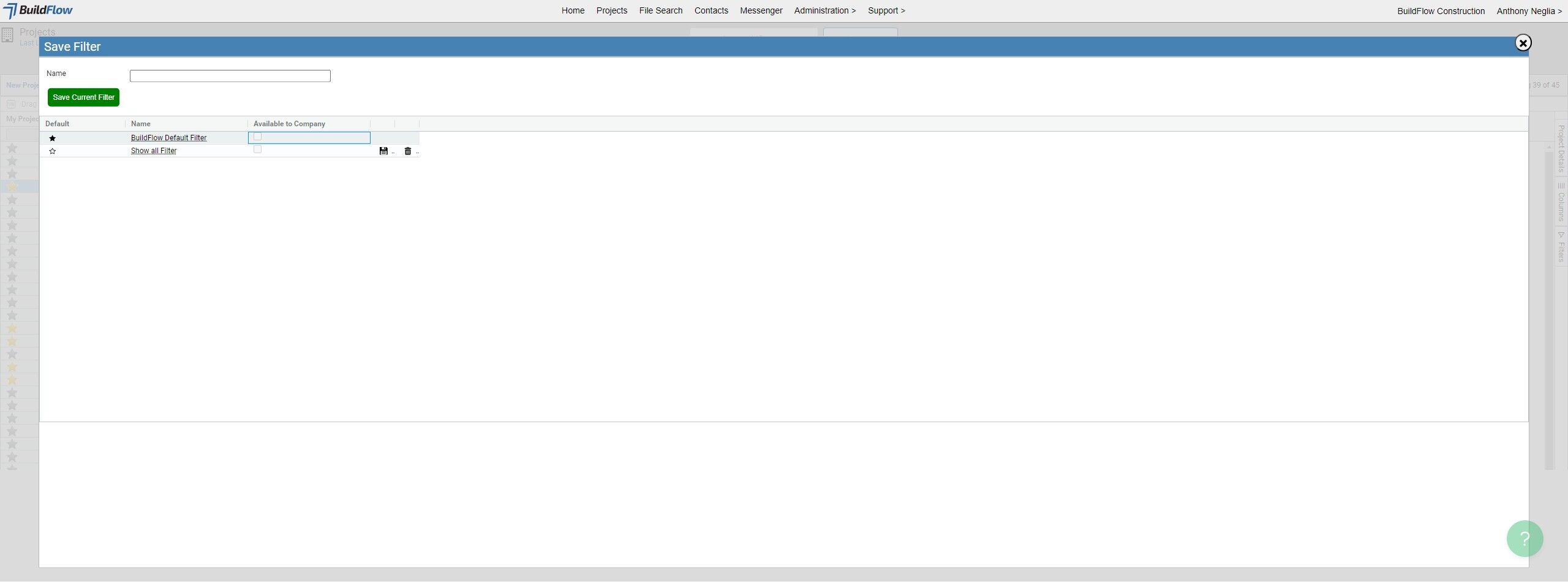Toggle Available to Company for Show all Filter

[257, 150]
